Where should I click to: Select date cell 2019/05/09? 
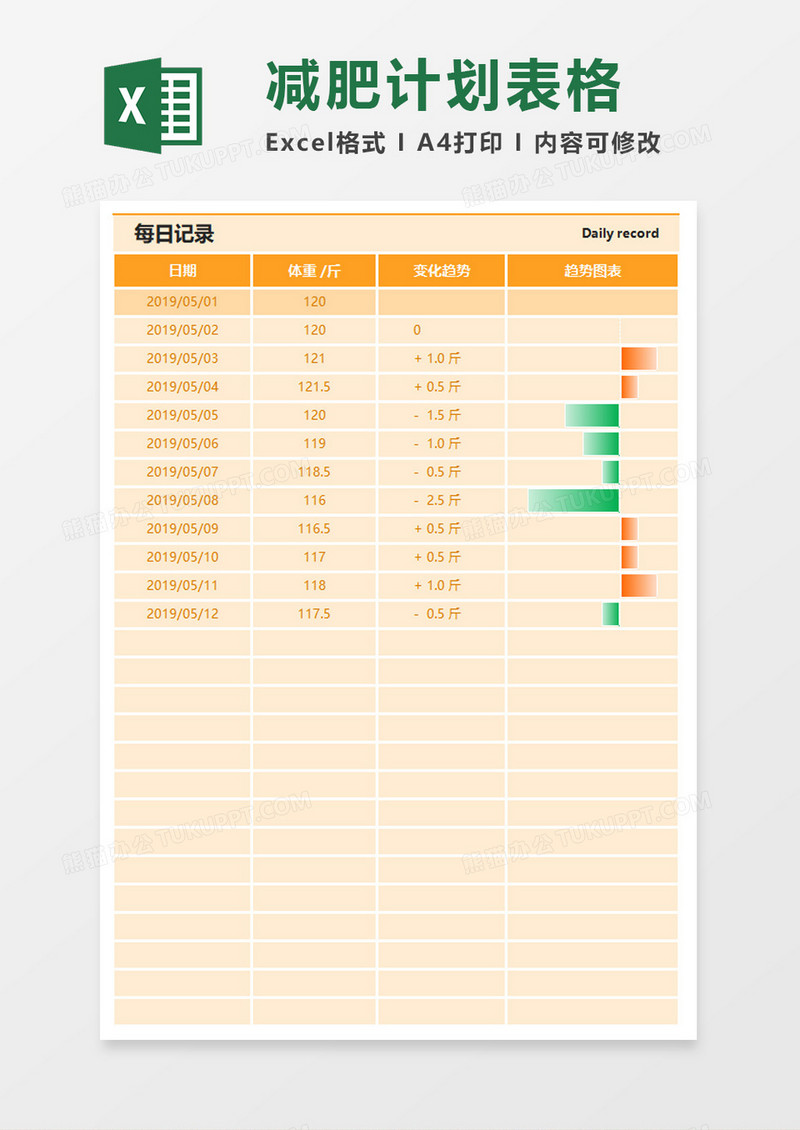182,529
